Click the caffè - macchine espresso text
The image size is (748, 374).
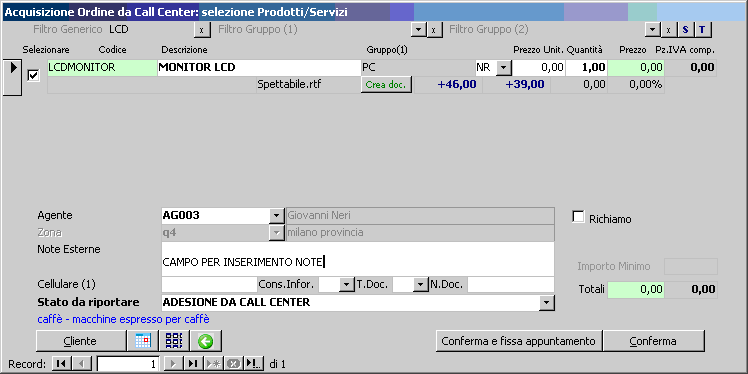[124, 319]
